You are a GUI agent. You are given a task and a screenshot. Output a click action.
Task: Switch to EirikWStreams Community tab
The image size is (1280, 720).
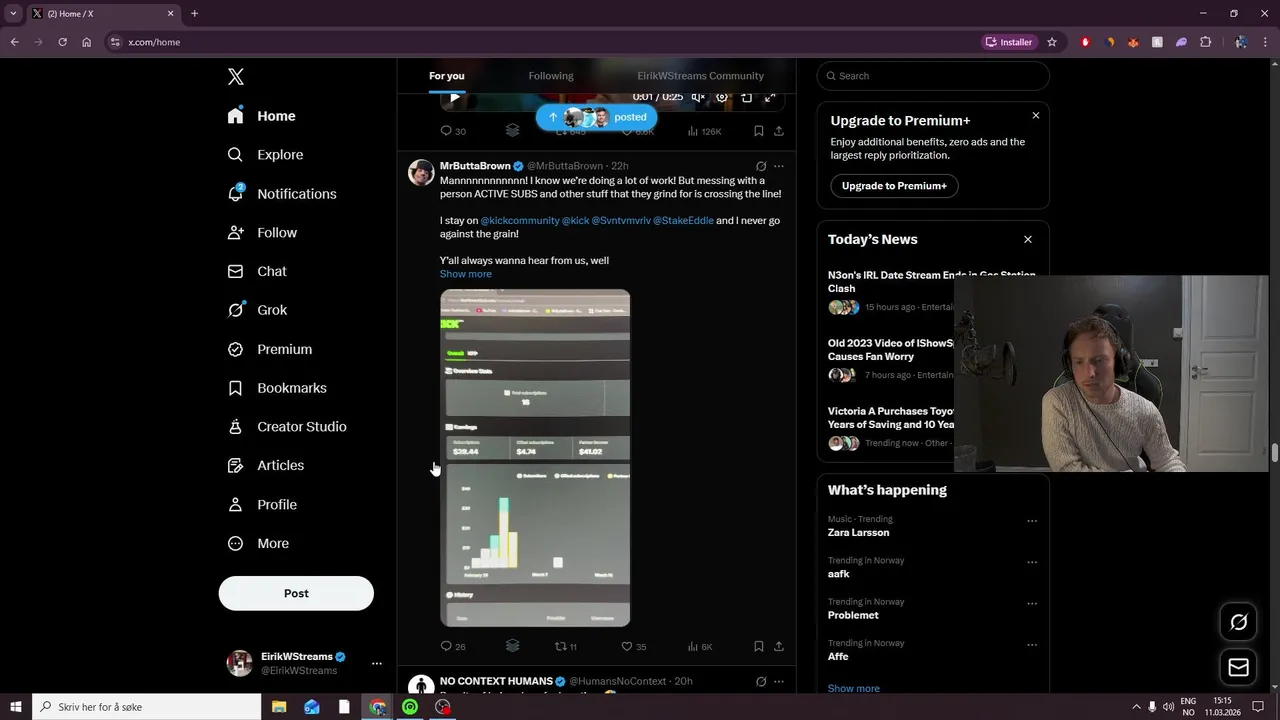click(x=700, y=76)
